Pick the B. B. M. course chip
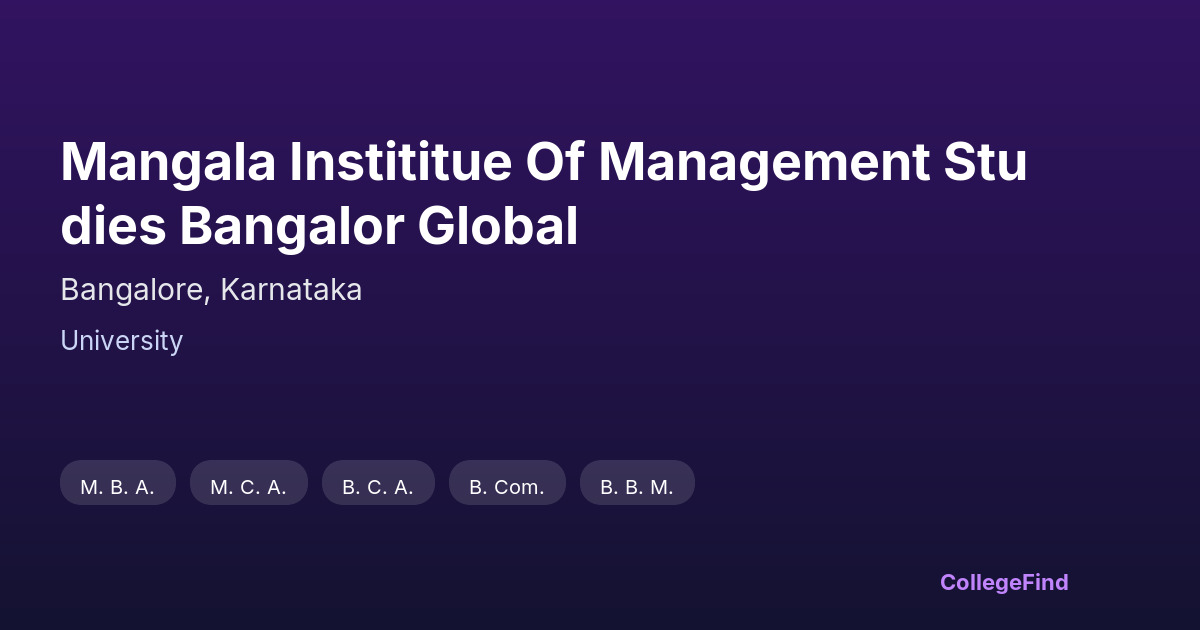This screenshot has height=630, width=1200. click(x=637, y=486)
